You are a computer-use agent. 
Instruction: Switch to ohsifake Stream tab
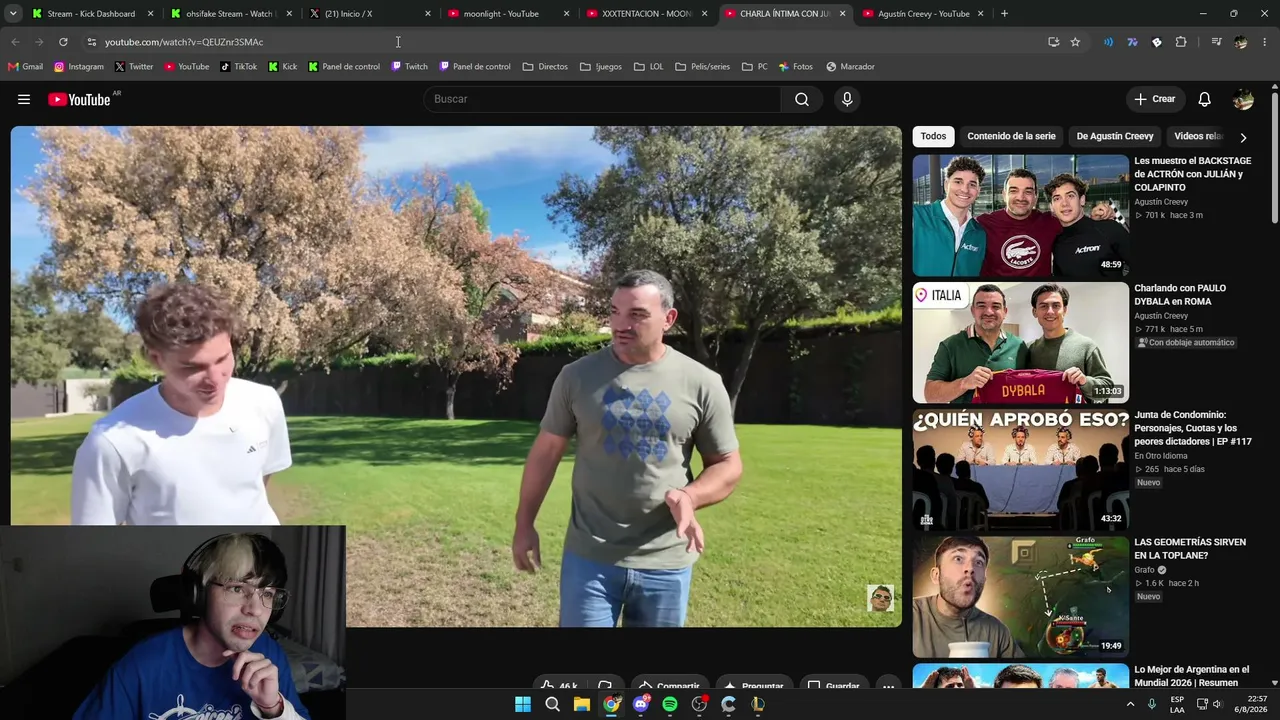click(x=231, y=14)
